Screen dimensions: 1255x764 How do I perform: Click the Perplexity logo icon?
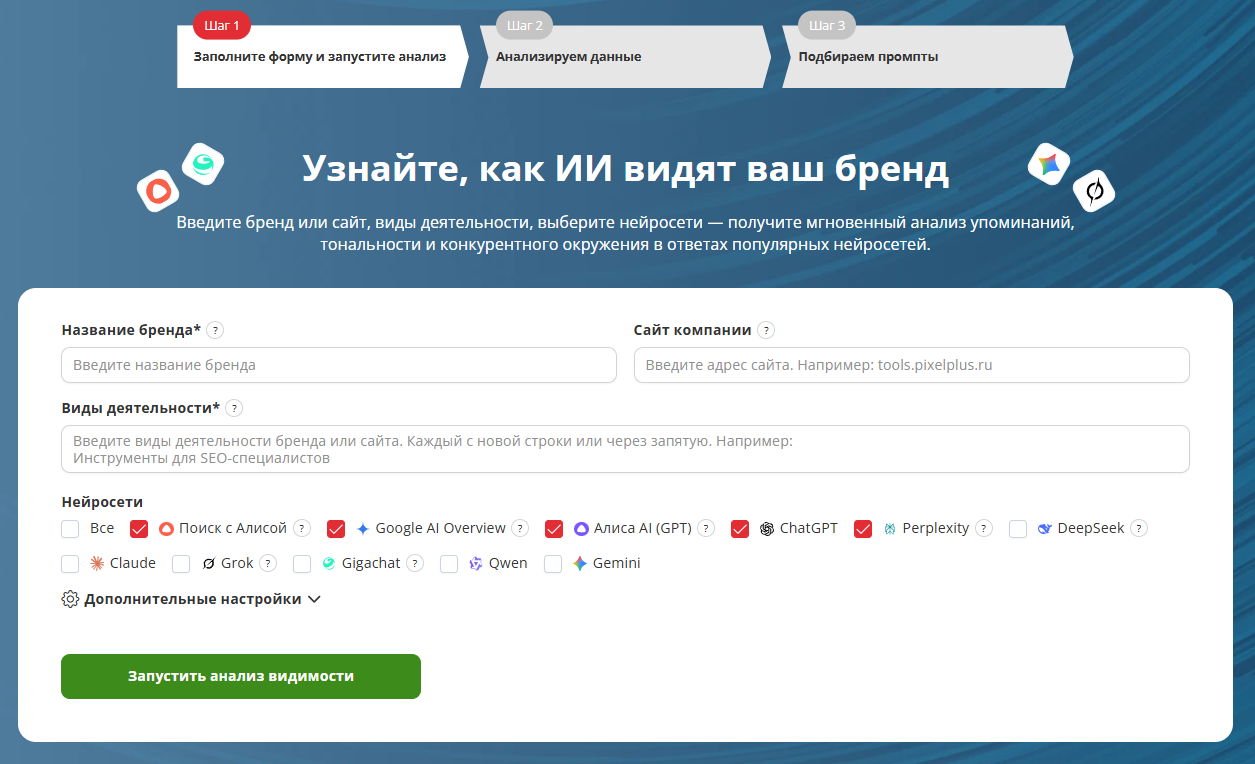pyautogui.click(x=888, y=528)
